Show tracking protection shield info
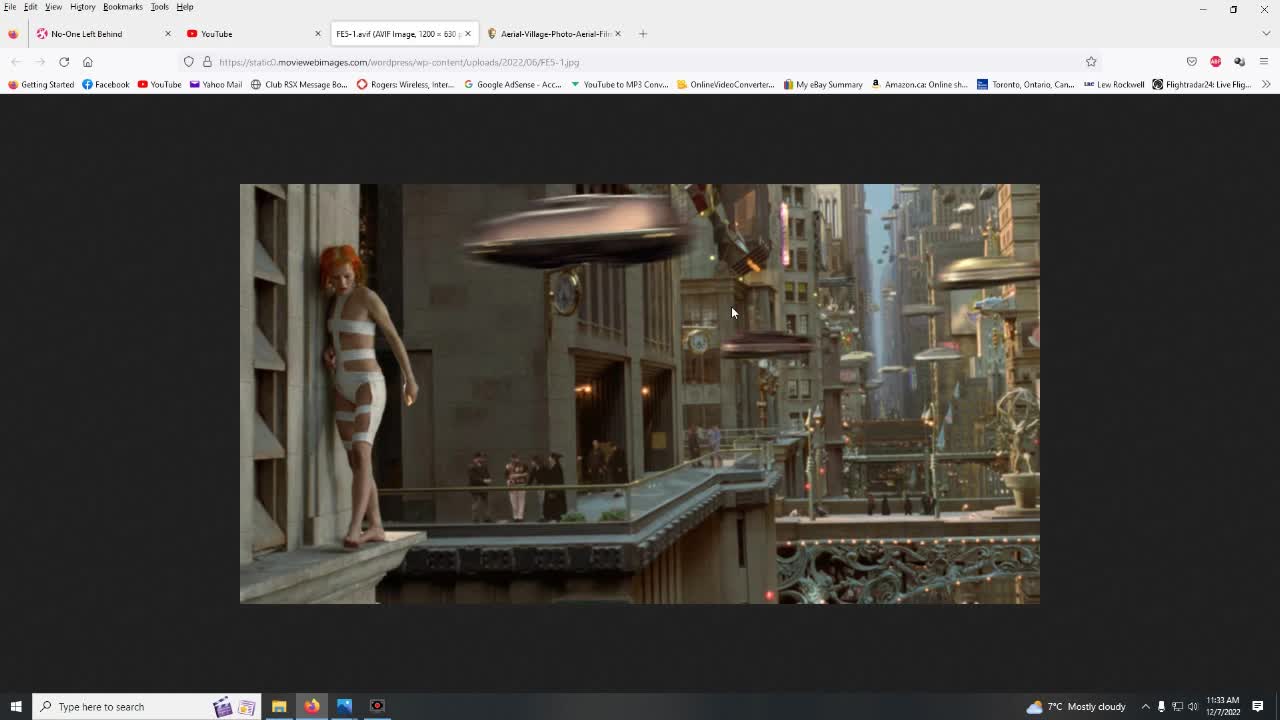1280x720 pixels. point(188,62)
